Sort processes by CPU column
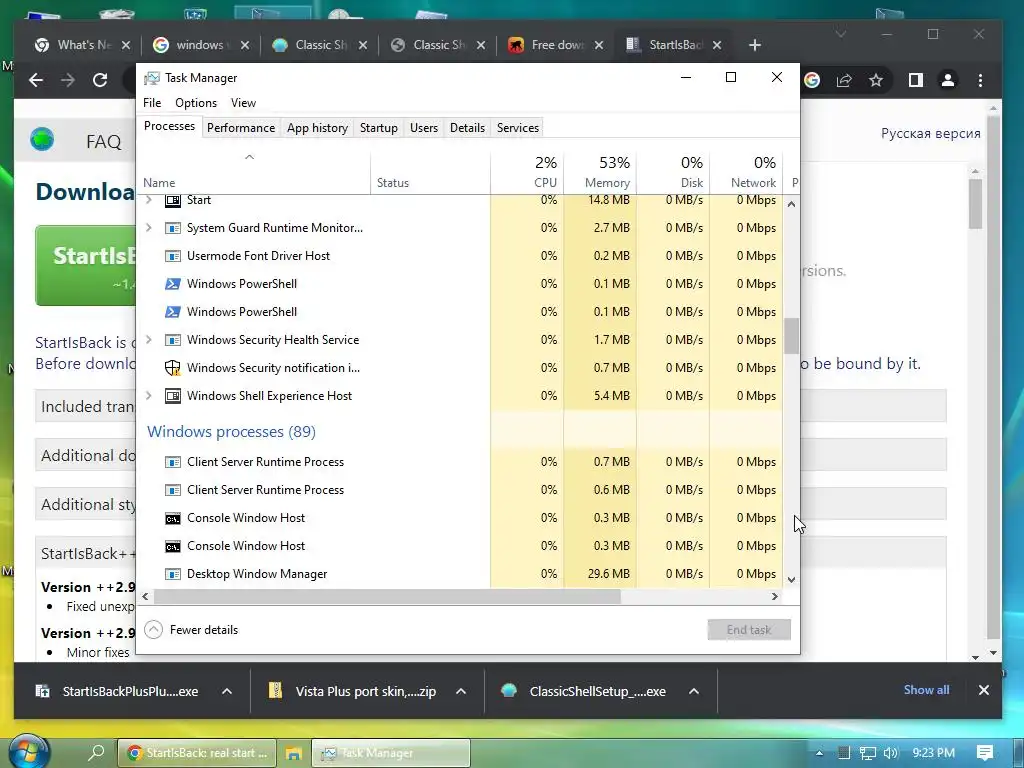 (x=527, y=172)
